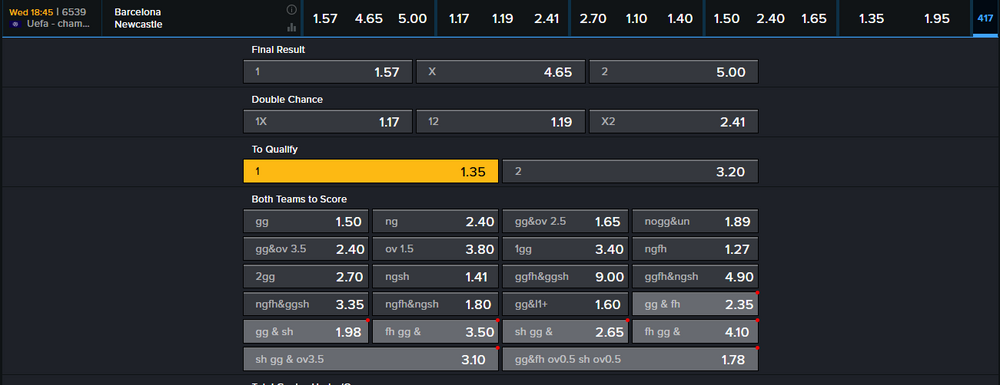Select sh gg & ov3.5 at 3.10

coord(371,359)
